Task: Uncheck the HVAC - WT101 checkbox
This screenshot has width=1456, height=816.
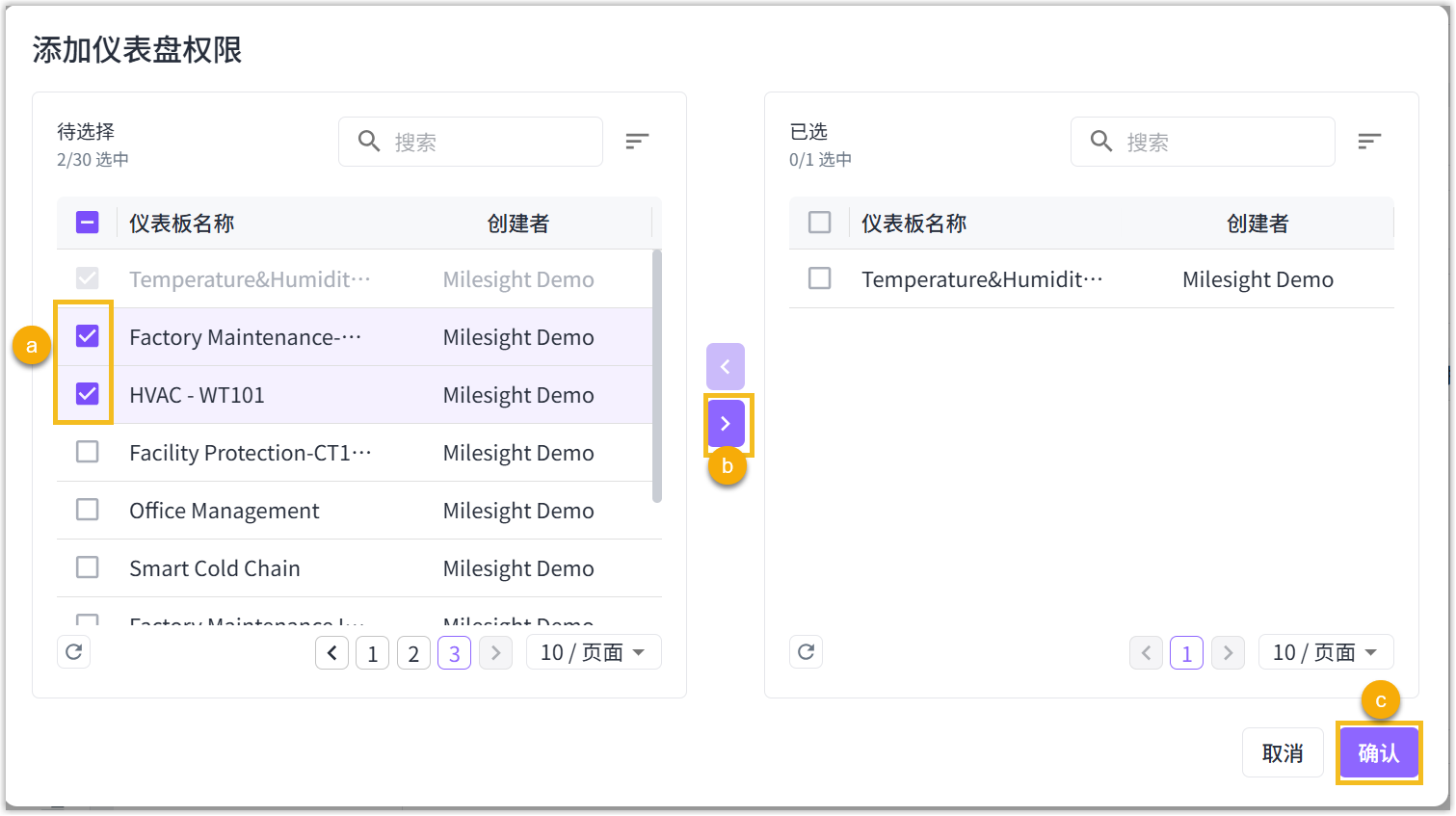Action: (88, 394)
